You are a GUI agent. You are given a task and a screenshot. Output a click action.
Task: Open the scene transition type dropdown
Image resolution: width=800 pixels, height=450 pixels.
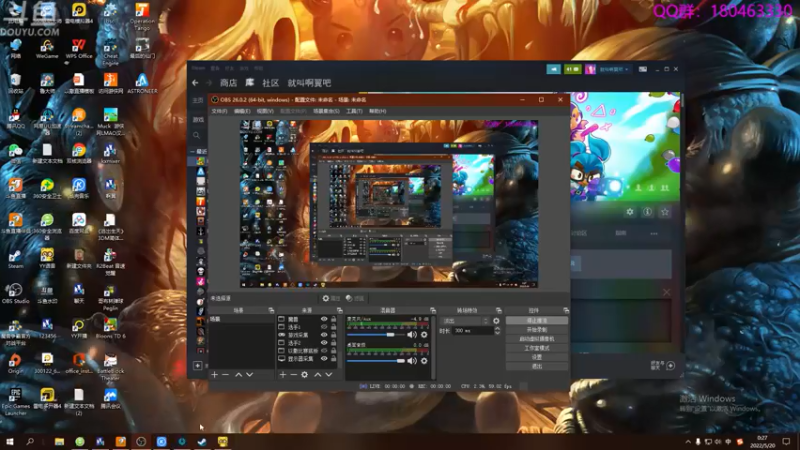tap(465, 321)
